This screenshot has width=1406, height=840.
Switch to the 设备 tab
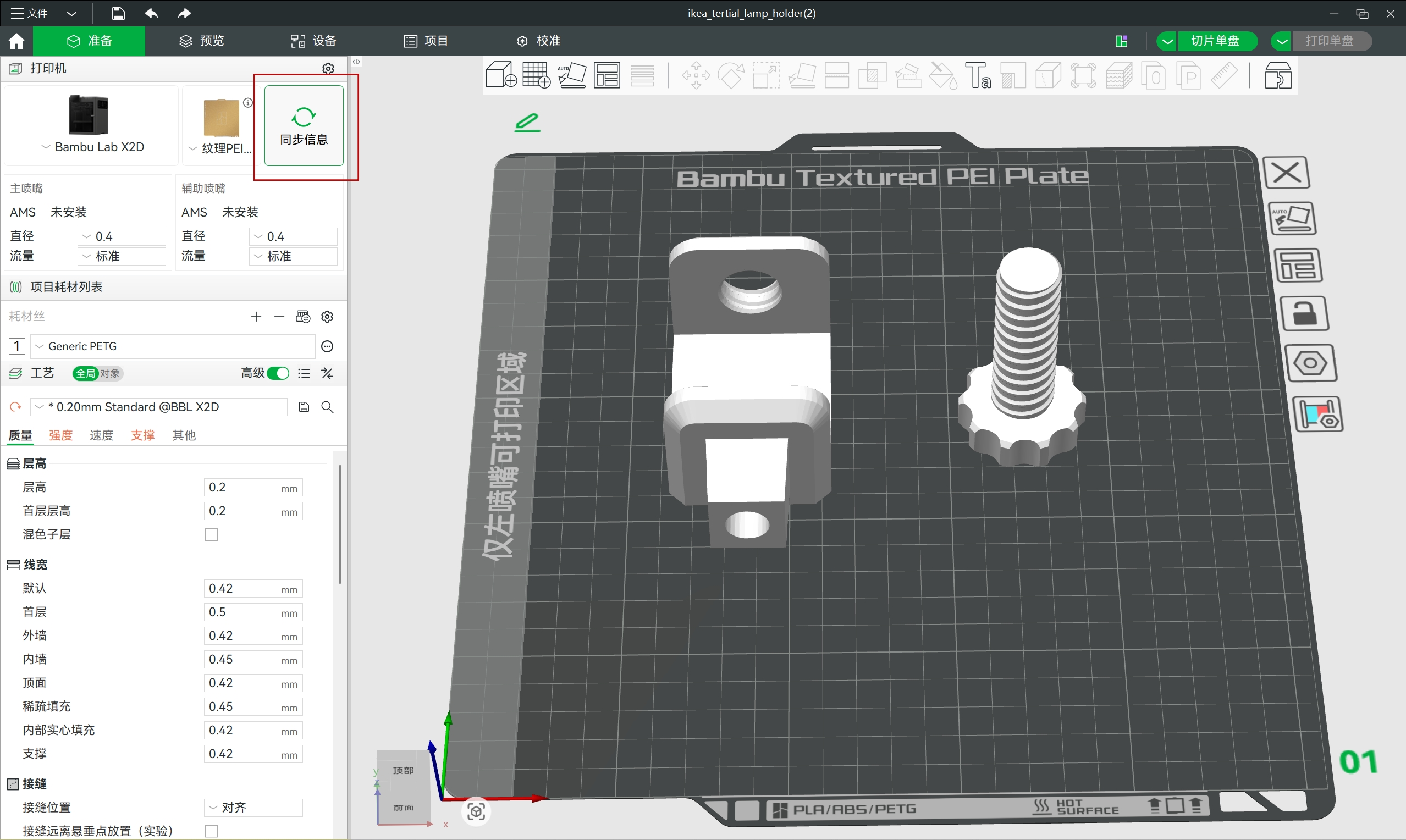[313, 41]
